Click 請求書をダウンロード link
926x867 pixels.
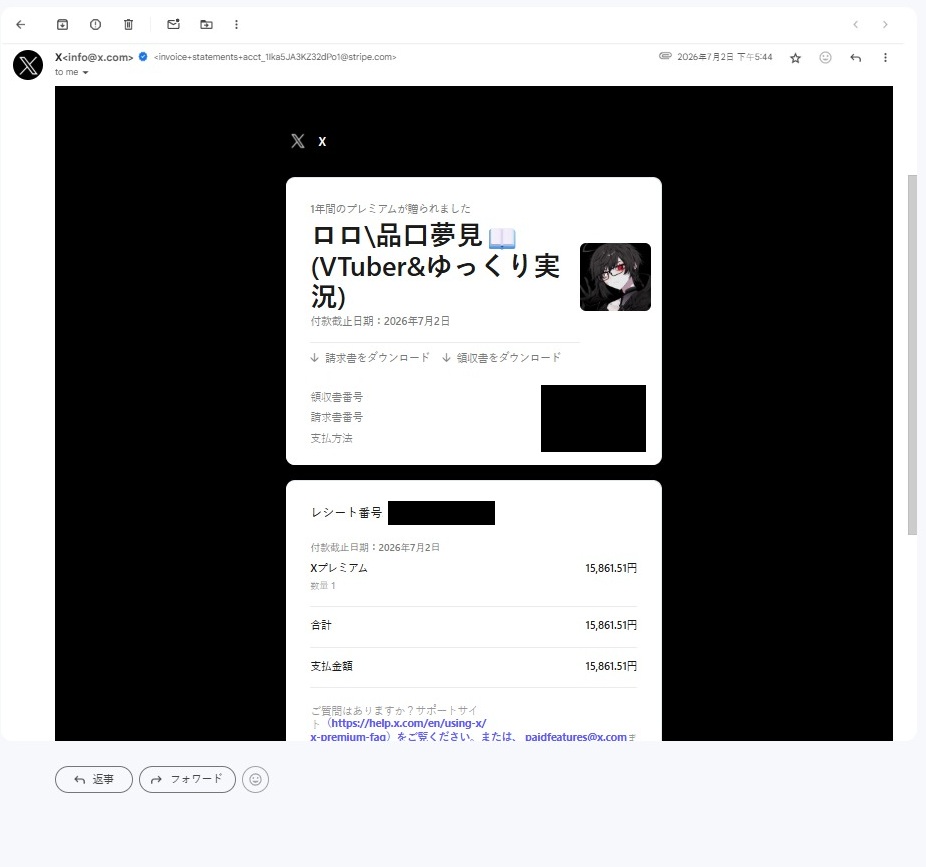pos(370,357)
